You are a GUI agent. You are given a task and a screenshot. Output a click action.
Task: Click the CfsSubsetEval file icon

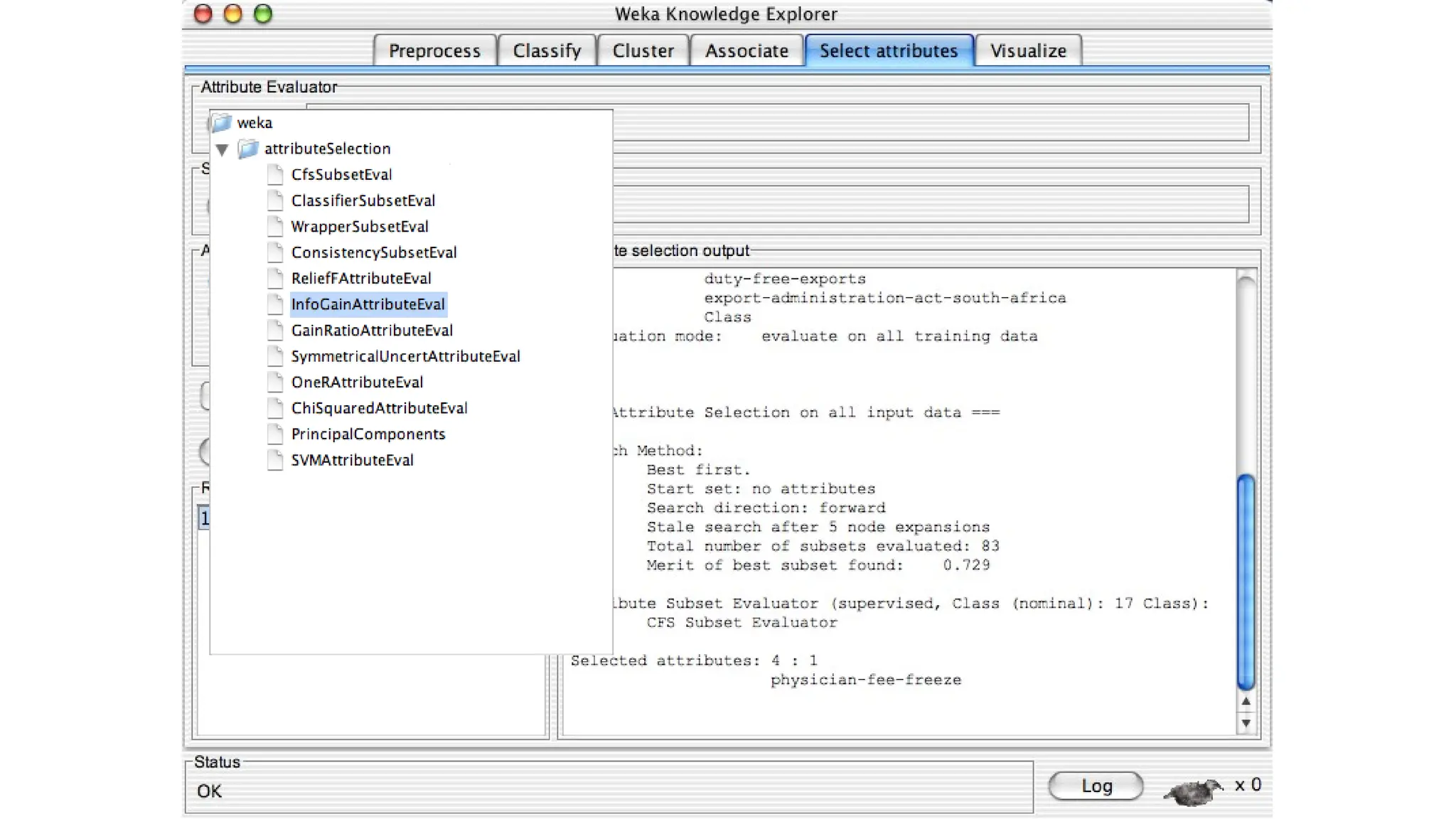(x=275, y=175)
